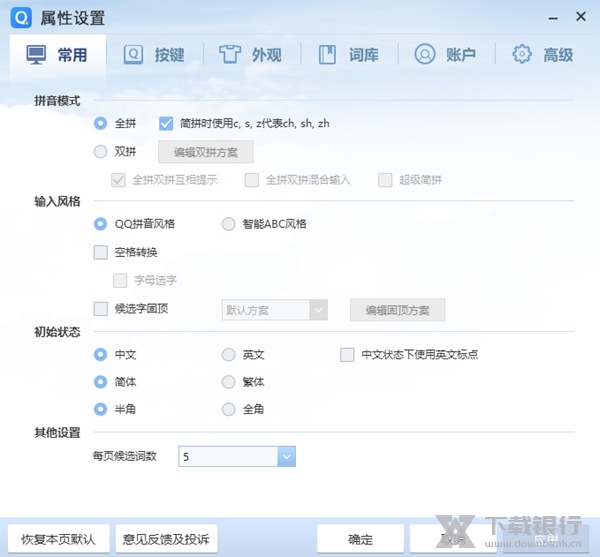Expand the 每页候选词数 dropdown
The image size is (600, 557).
click(286, 457)
